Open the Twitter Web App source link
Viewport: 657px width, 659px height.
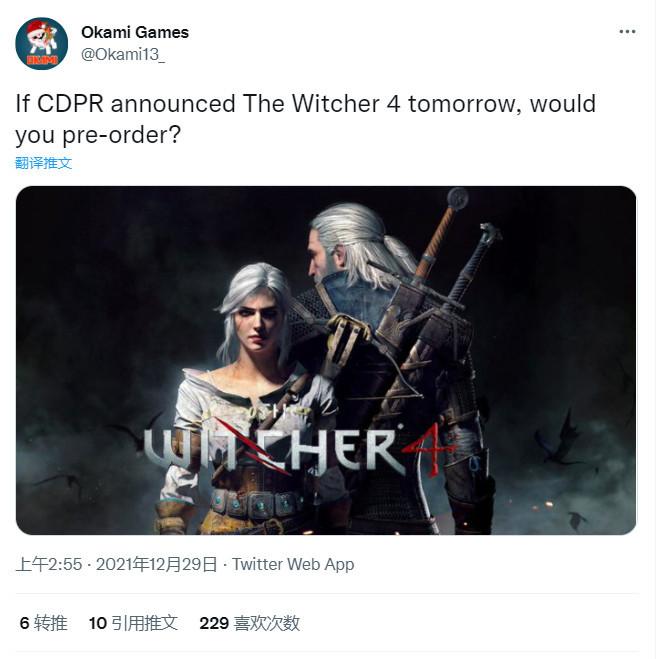click(x=293, y=564)
